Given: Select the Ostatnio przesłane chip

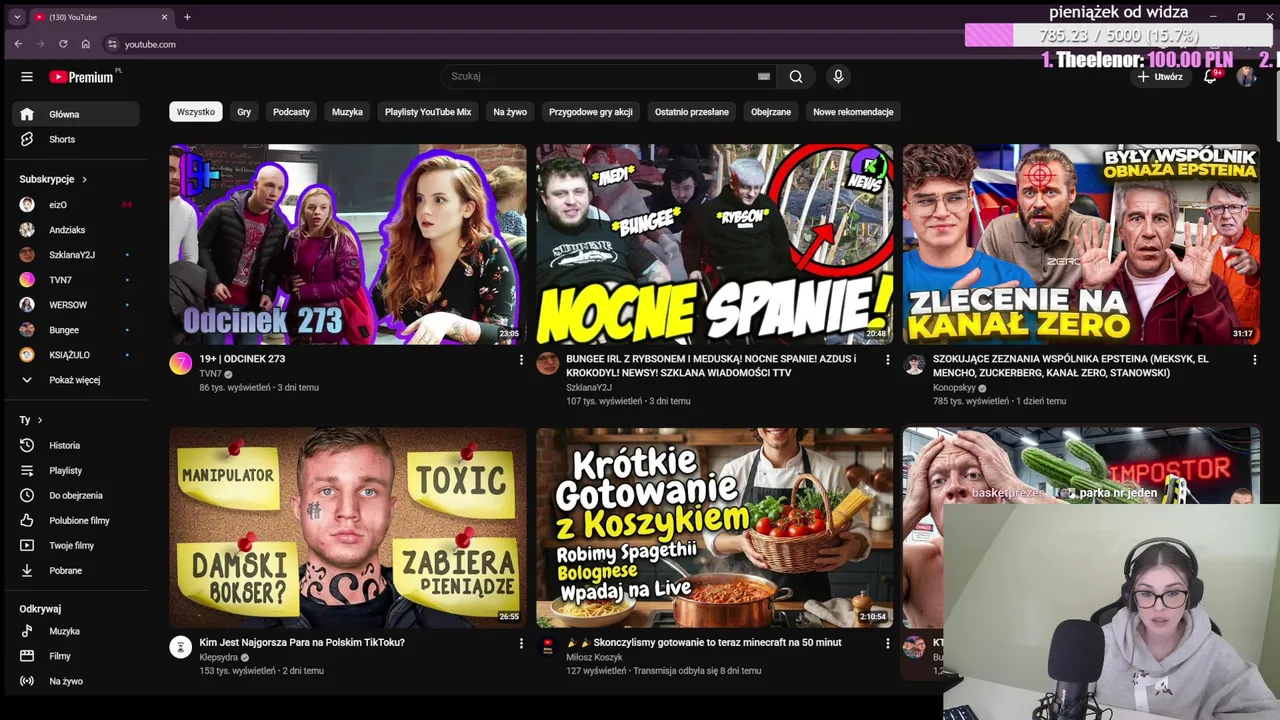Looking at the screenshot, I should [x=692, y=112].
